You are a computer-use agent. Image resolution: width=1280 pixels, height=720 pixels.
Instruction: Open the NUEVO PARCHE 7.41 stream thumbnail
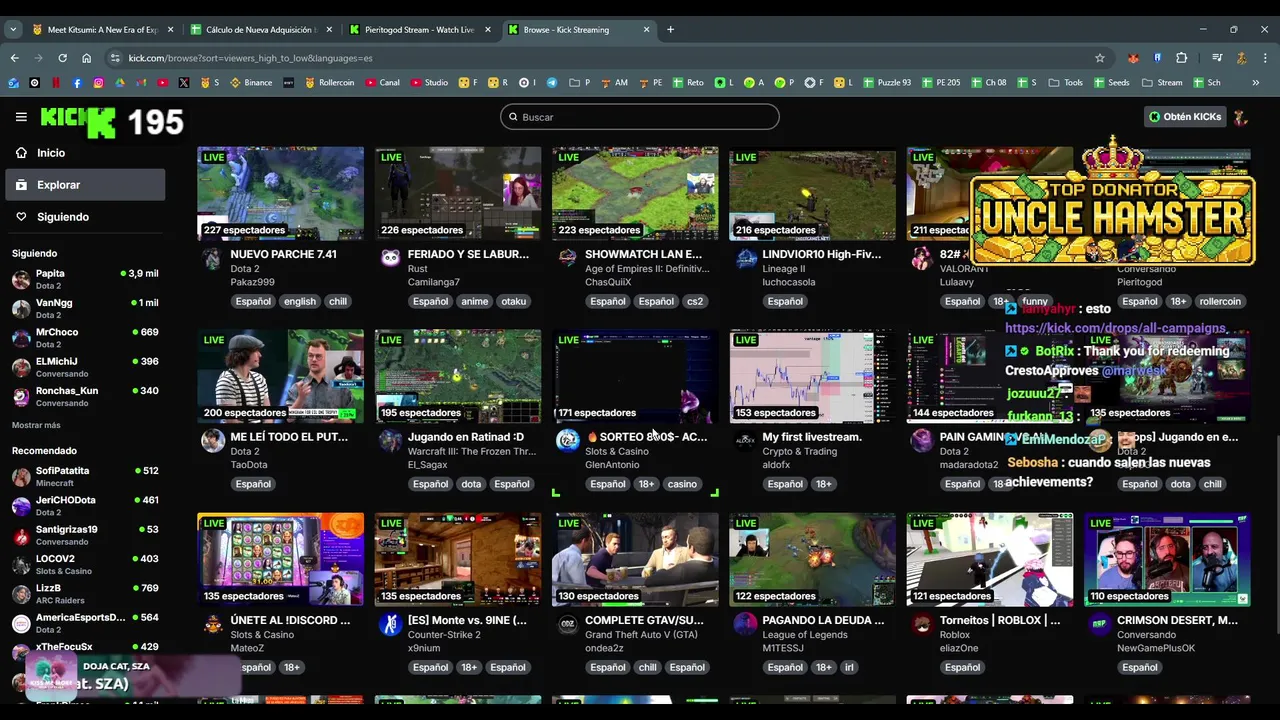[x=280, y=193]
